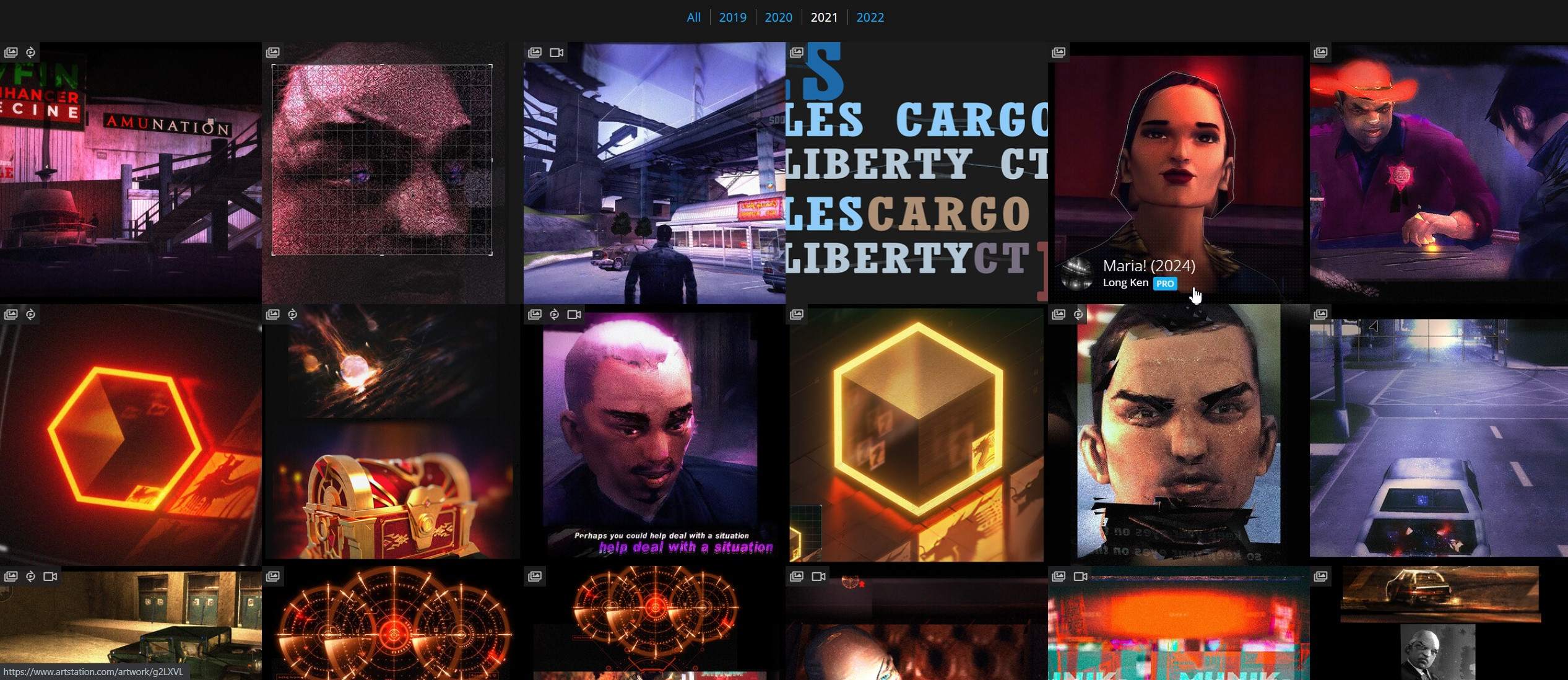
Task: Click the video camera icon on the purple overpass street artwork
Action: [557, 53]
